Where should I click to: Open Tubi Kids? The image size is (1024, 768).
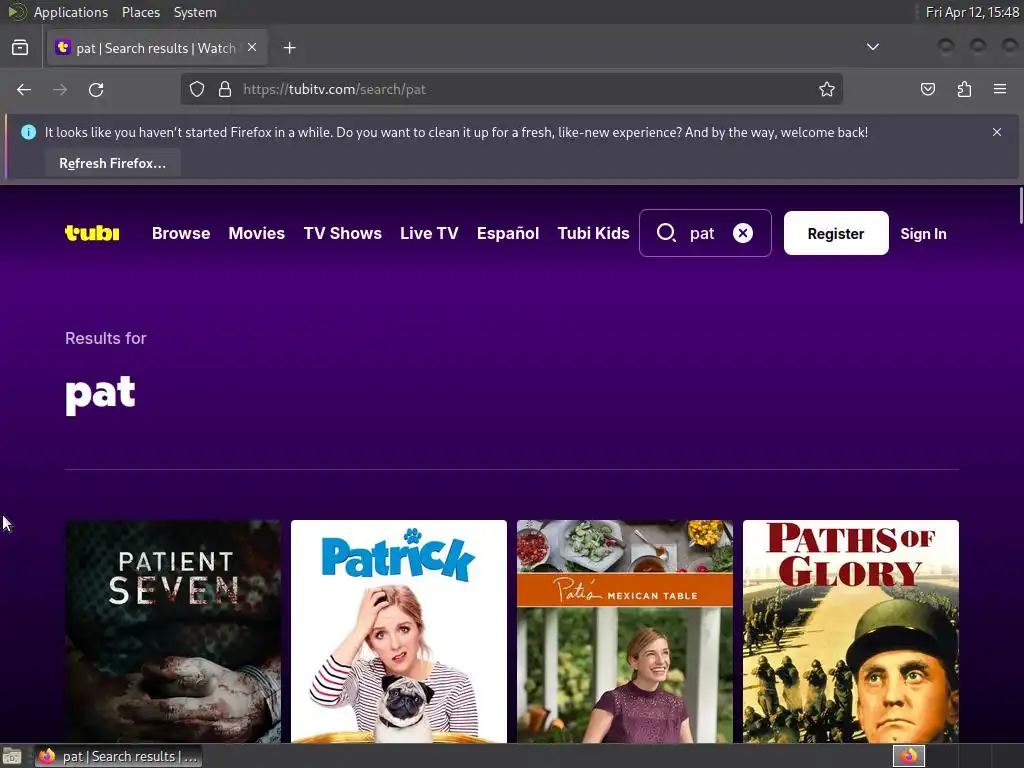click(x=594, y=233)
